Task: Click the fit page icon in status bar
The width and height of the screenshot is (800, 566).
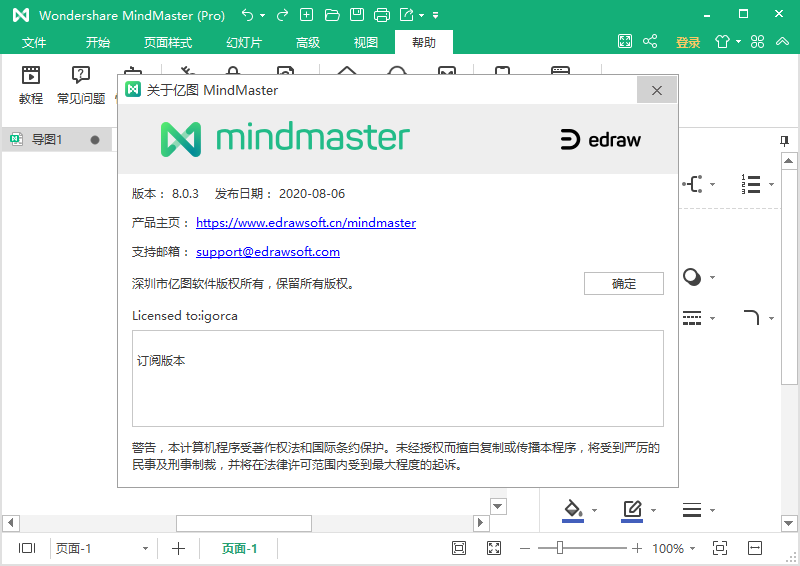Action: click(459, 548)
